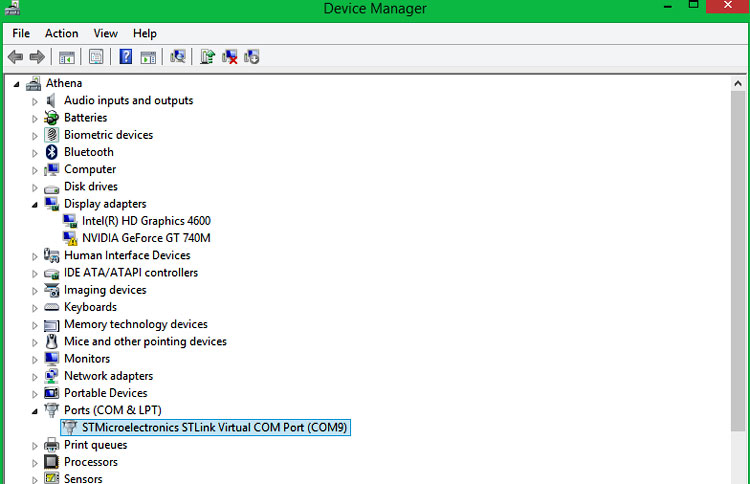The width and height of the screenshot is (750, 484).
Task: Open the Action menu
Action: (x=62, y=33)
